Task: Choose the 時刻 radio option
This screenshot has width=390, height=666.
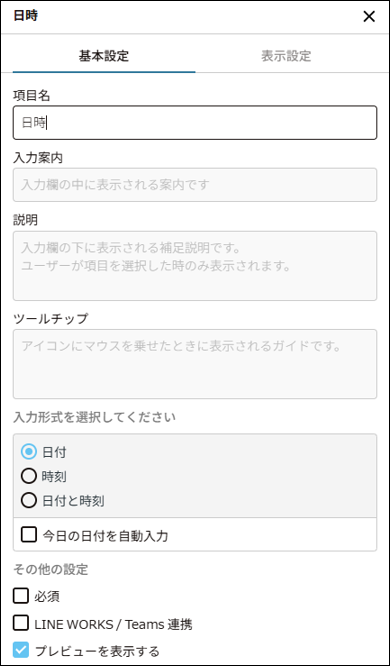Action: click(28, 477)
